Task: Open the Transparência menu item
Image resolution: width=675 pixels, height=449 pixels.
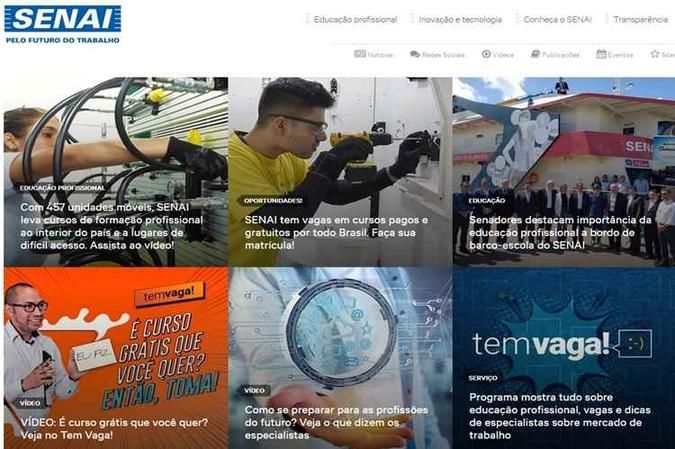Action: coord(641,19)
